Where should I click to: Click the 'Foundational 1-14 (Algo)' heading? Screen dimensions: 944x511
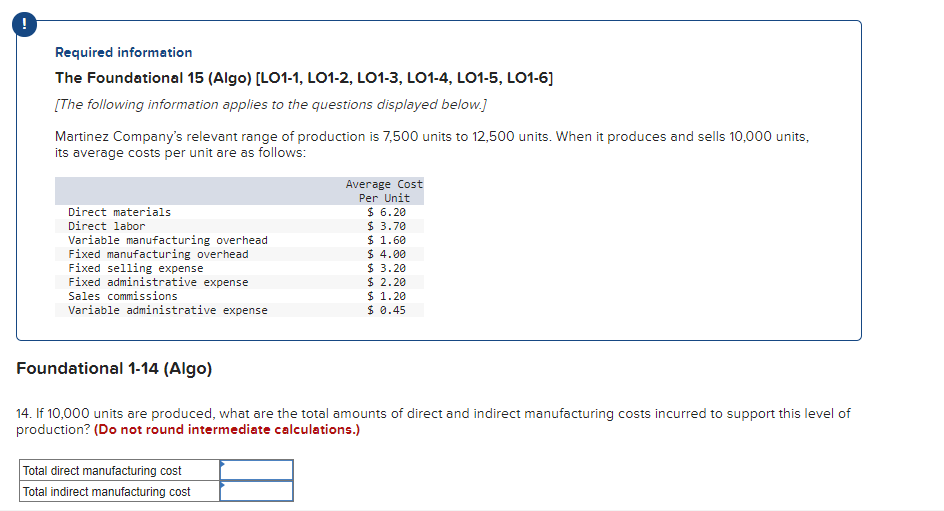114,368
